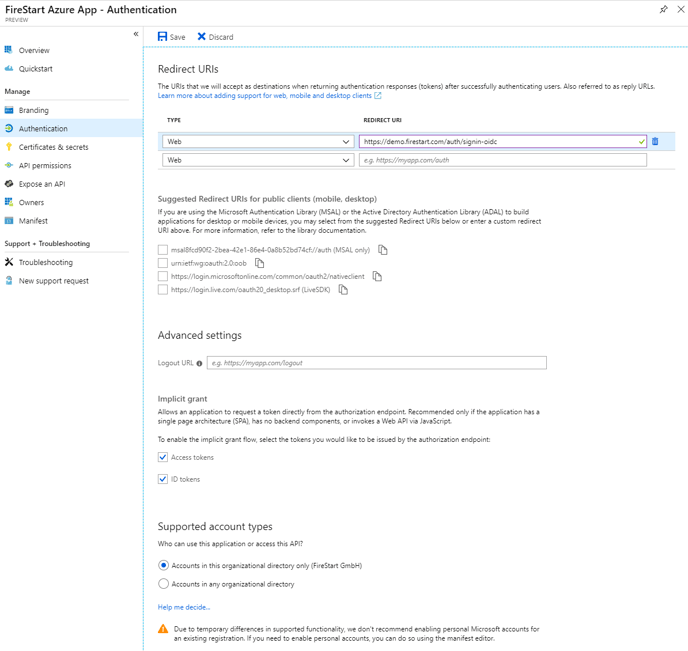The height and width of the screenshot is (651, 688).
Task: Uncheck the Access tokens checkbox
Action: 163,457
